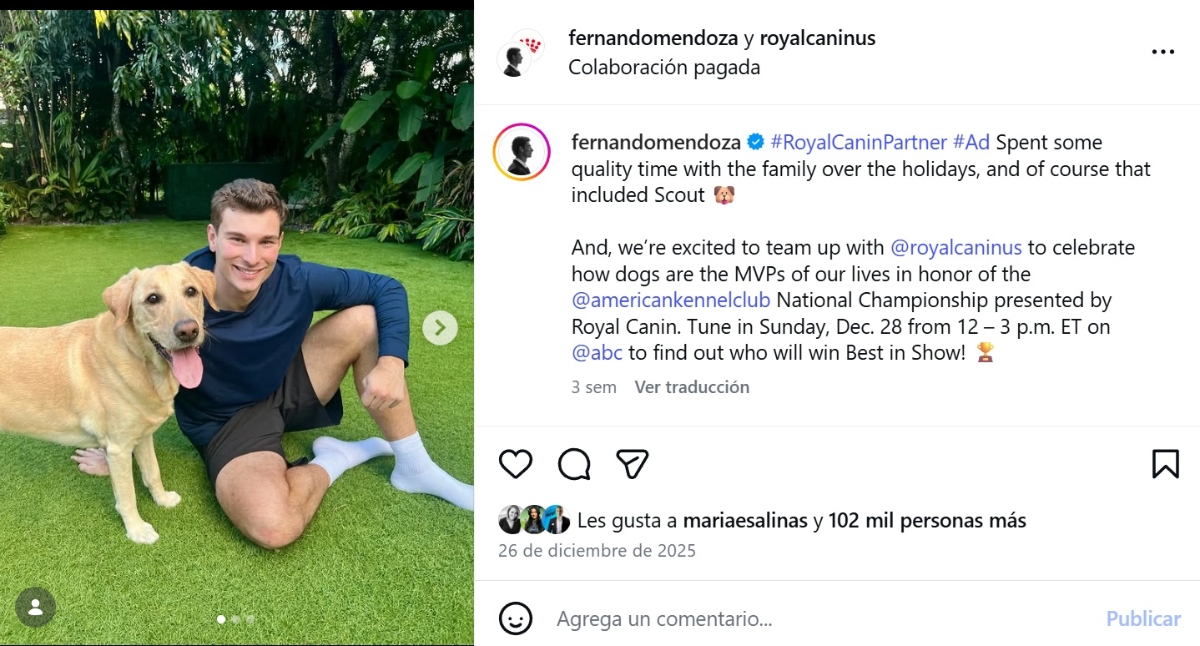
Task: Open the emoji picker in the comment box
Action: pos(515,618)
